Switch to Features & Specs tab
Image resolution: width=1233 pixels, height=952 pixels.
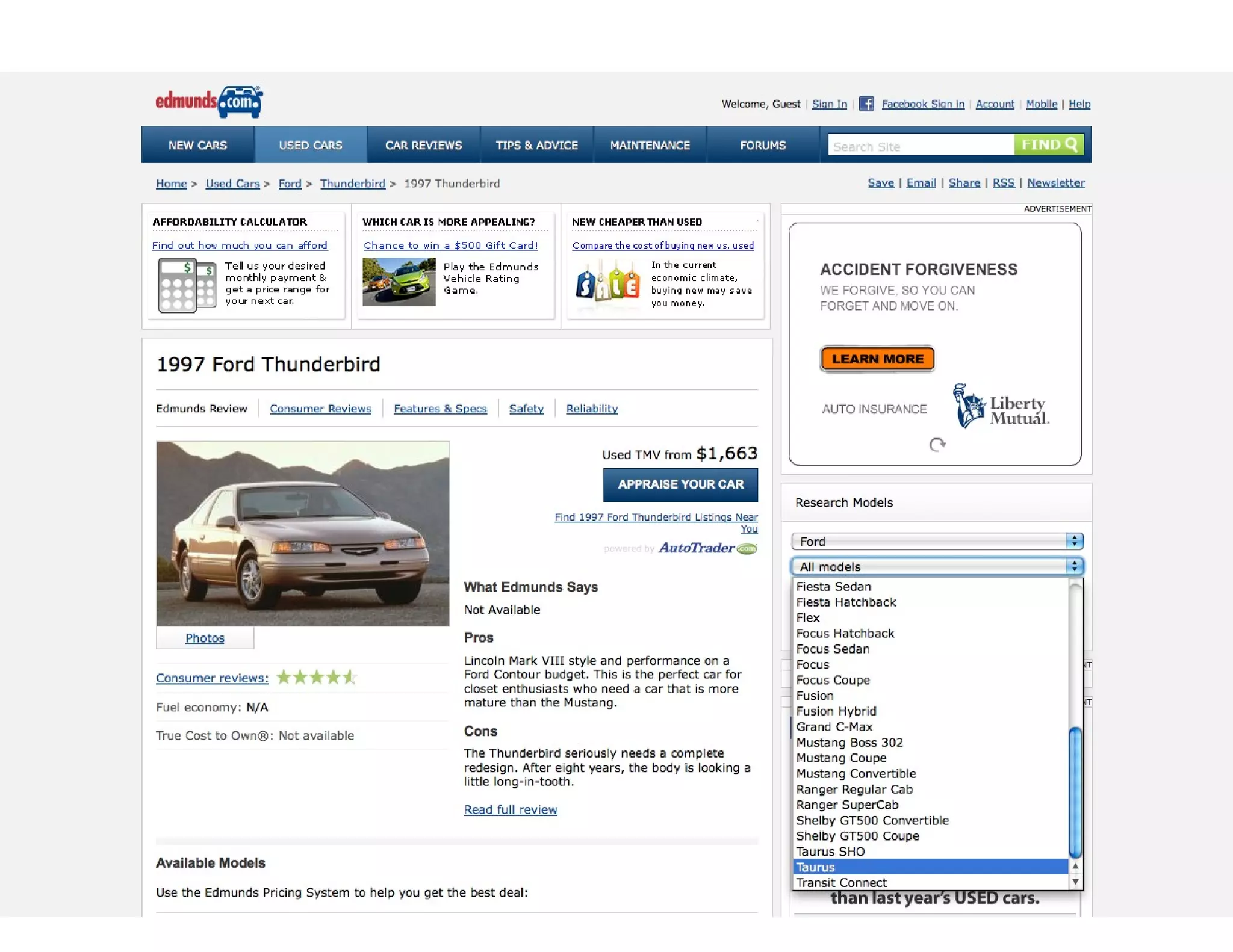tap(440, 408)
